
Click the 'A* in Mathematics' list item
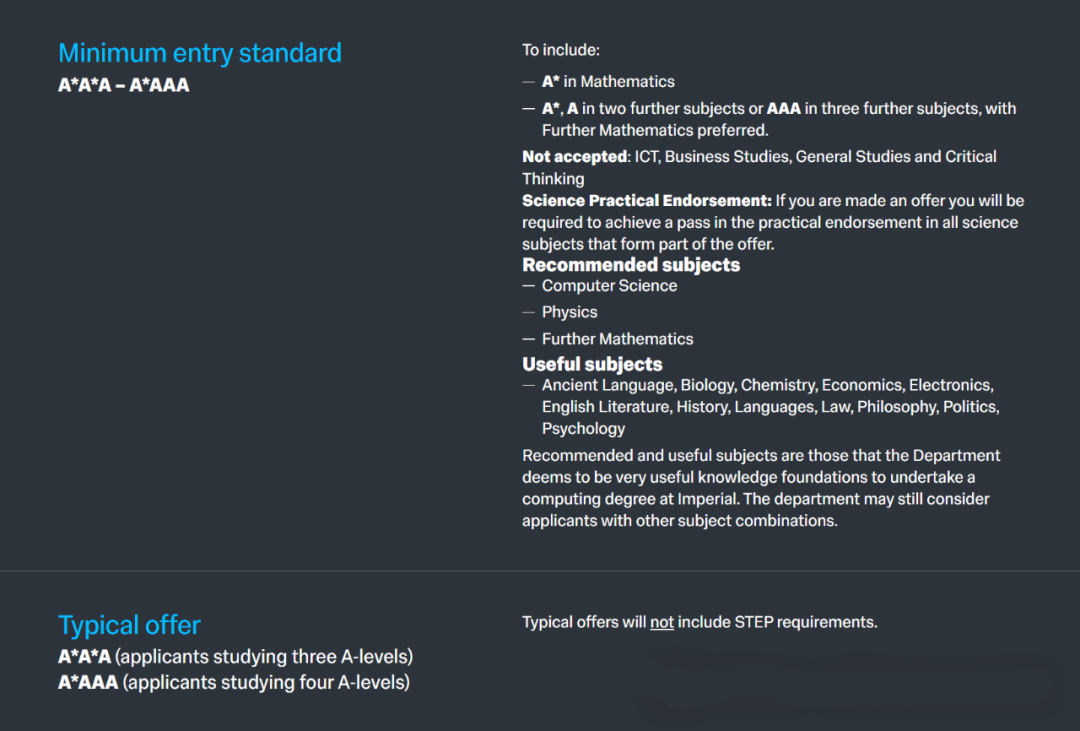(x=608, y=81)
